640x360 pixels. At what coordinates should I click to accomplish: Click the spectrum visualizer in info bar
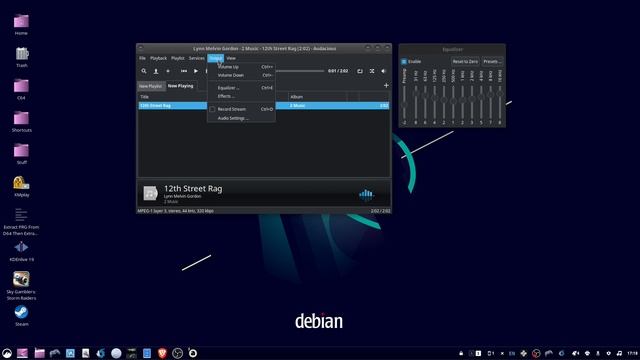click(366, 194)
